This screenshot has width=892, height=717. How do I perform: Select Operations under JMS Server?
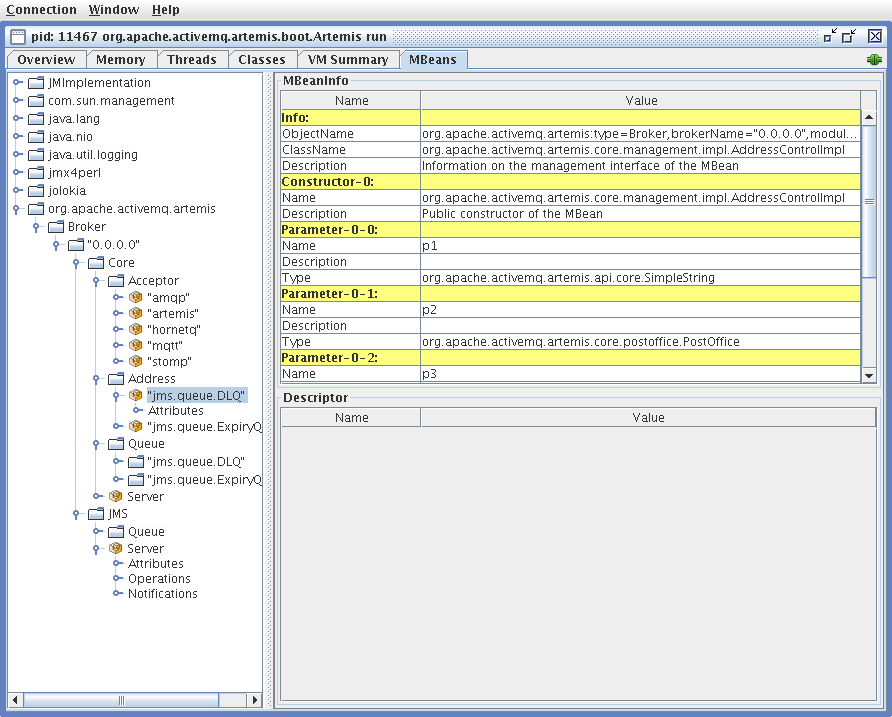tap(159, 579)
